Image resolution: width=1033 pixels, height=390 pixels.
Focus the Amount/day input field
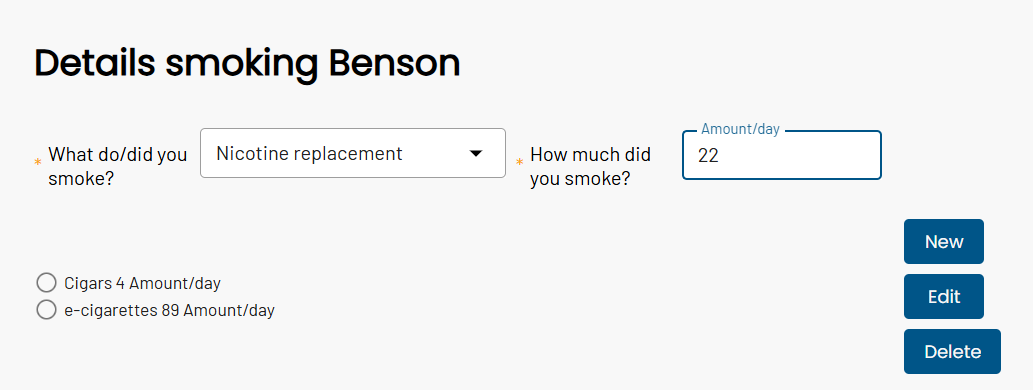[781, 155]
